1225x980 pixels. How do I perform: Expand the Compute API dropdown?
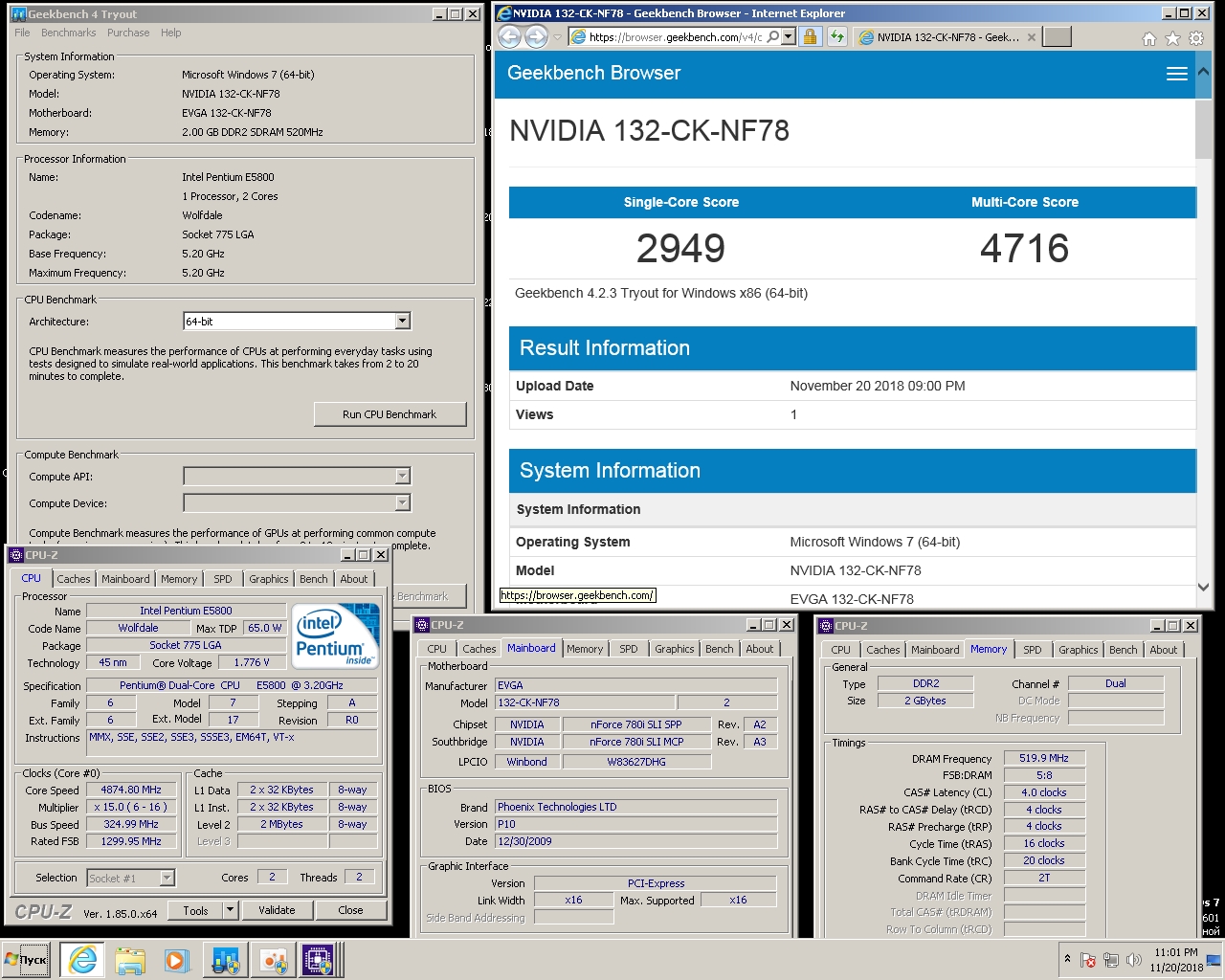tap(403, 476)
